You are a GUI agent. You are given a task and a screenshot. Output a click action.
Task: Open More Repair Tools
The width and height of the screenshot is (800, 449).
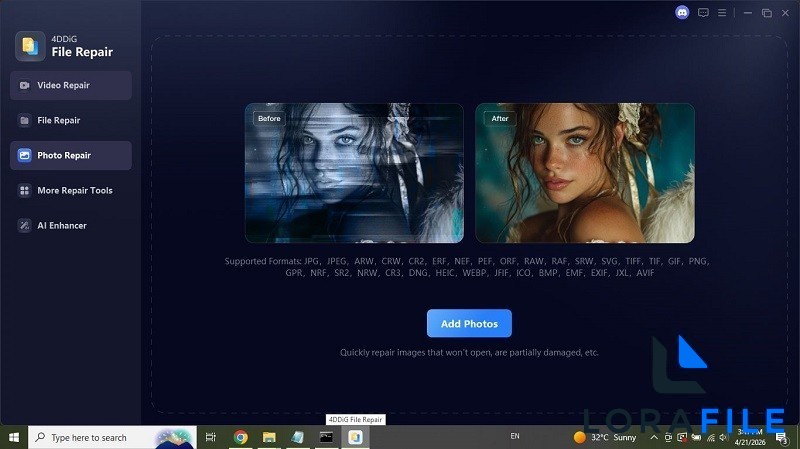click(x=70, y=190)
